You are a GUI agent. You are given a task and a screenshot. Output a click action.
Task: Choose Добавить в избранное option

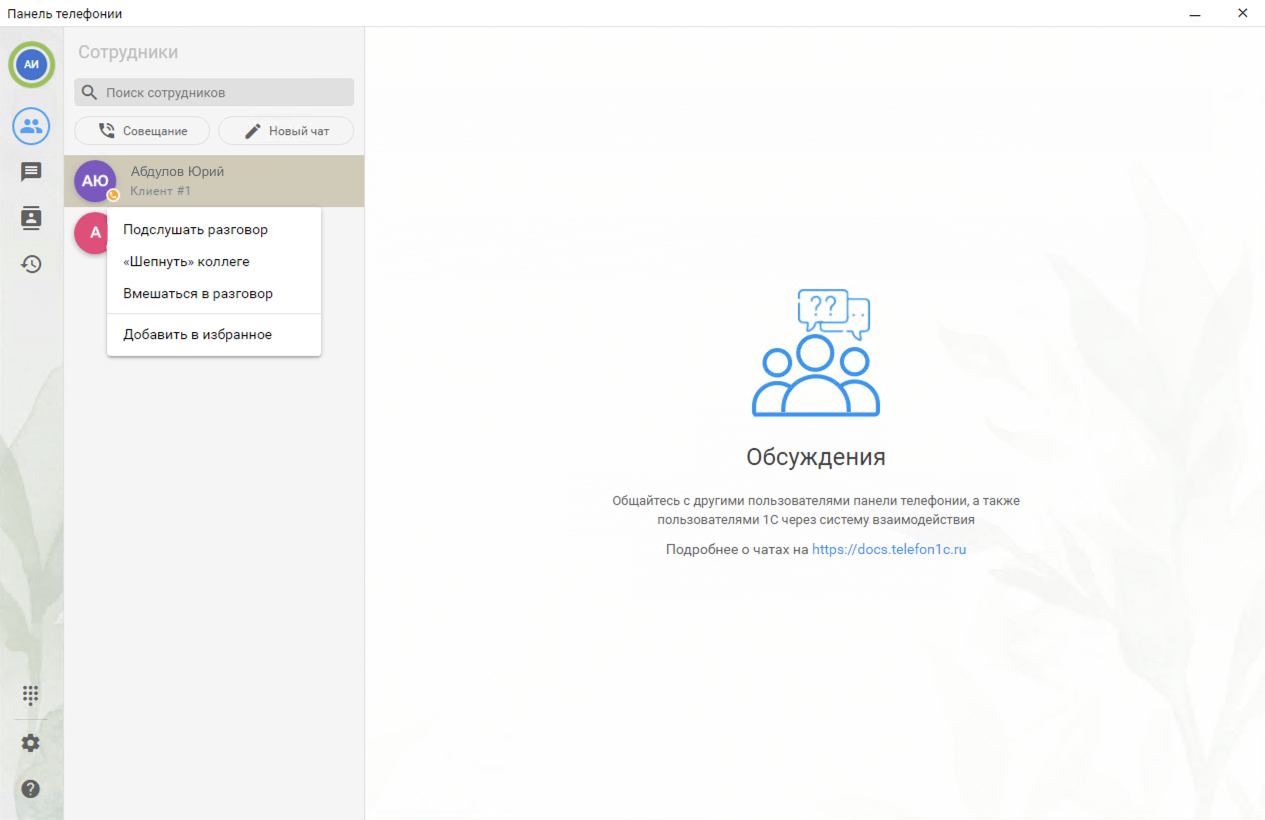pos(197,335)
